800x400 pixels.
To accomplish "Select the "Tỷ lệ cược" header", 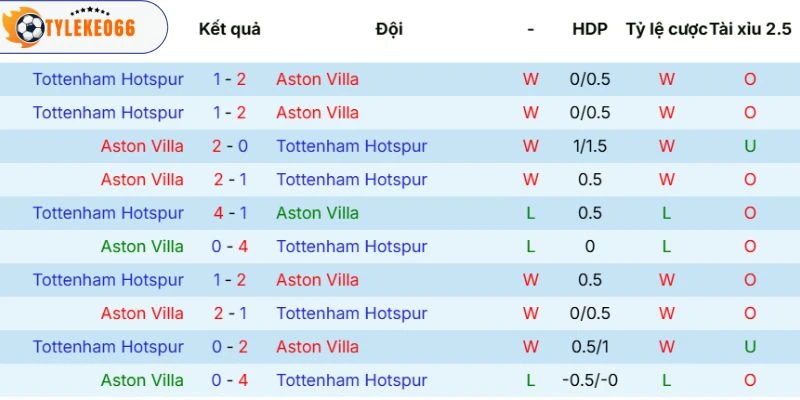I will pos(666,29).
